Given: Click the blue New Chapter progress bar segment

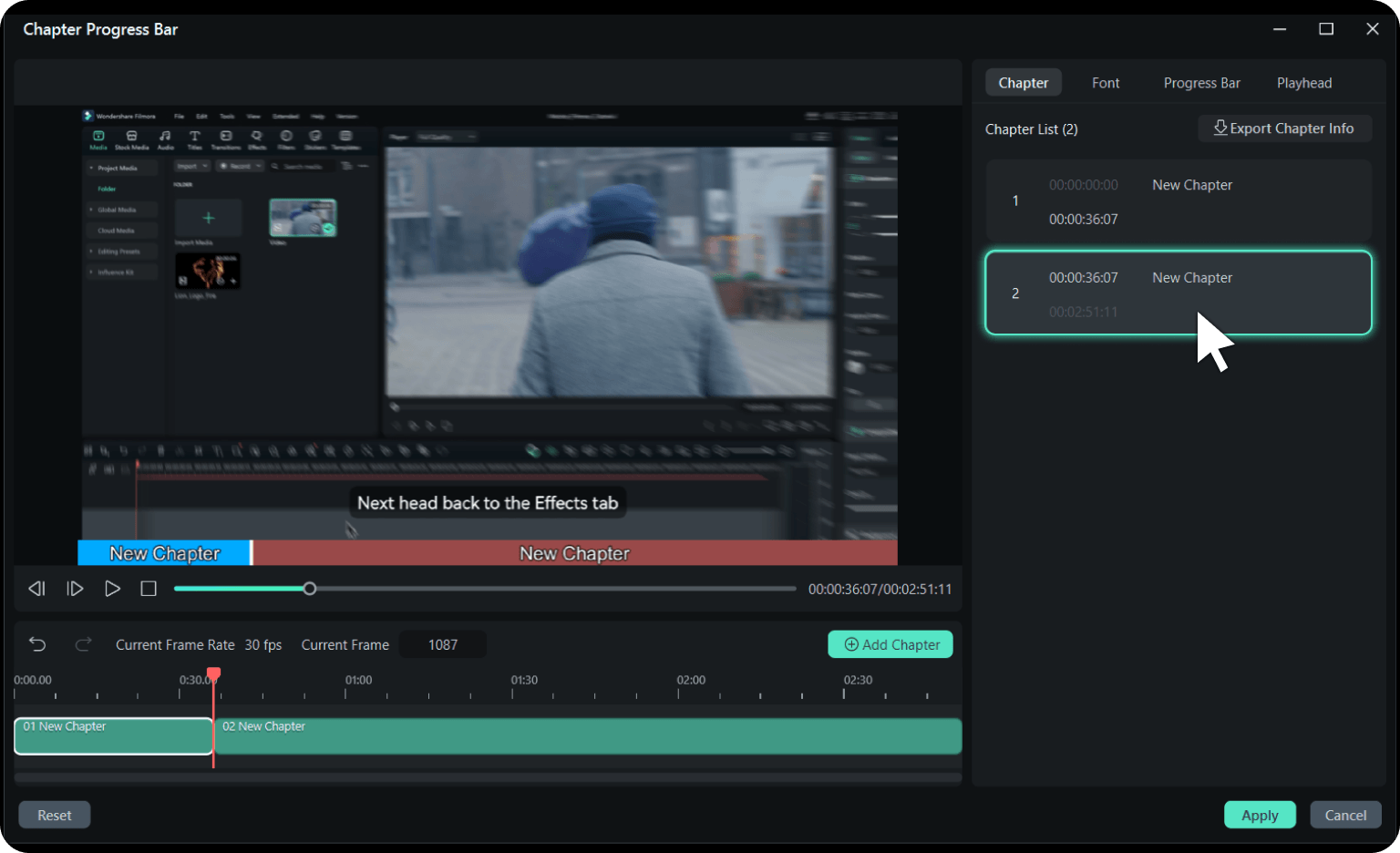Looking at the screenshot, I should pos(164,553).
